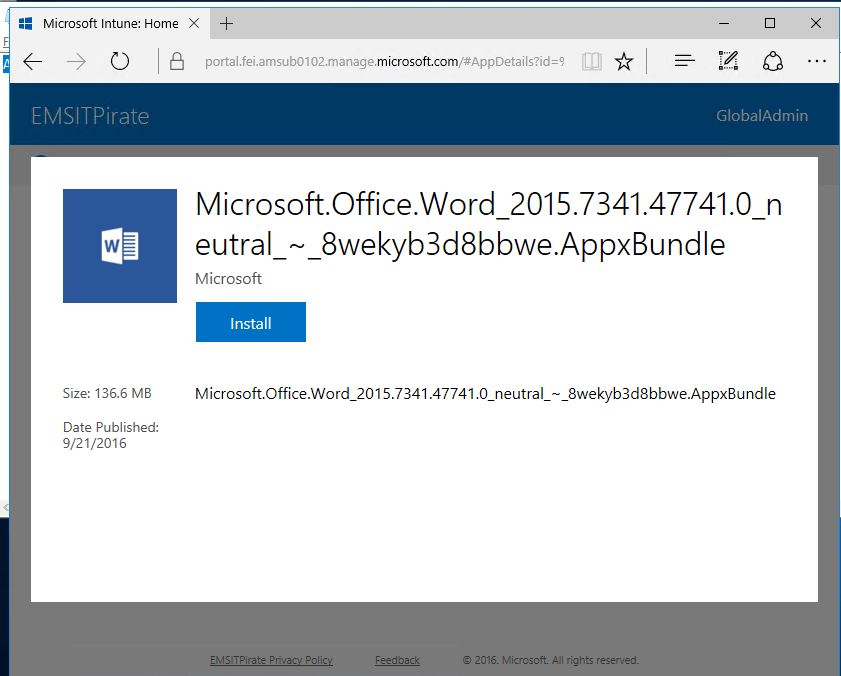Click the padlock site security icon
Viewport: 841px width, 676px height.
click(x=177, y=62)
